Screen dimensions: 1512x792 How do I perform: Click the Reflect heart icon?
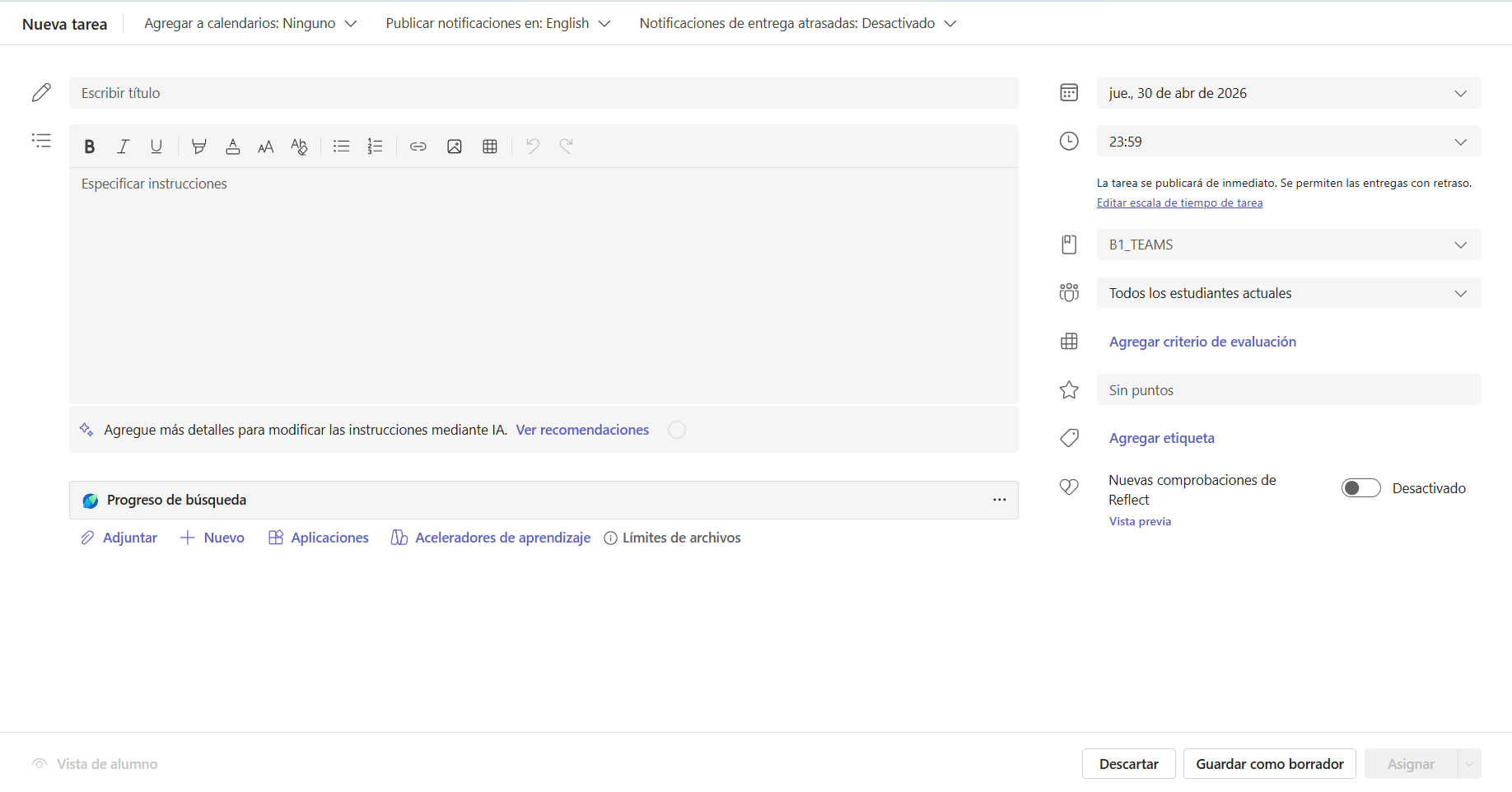click(x=1069, y=487)
